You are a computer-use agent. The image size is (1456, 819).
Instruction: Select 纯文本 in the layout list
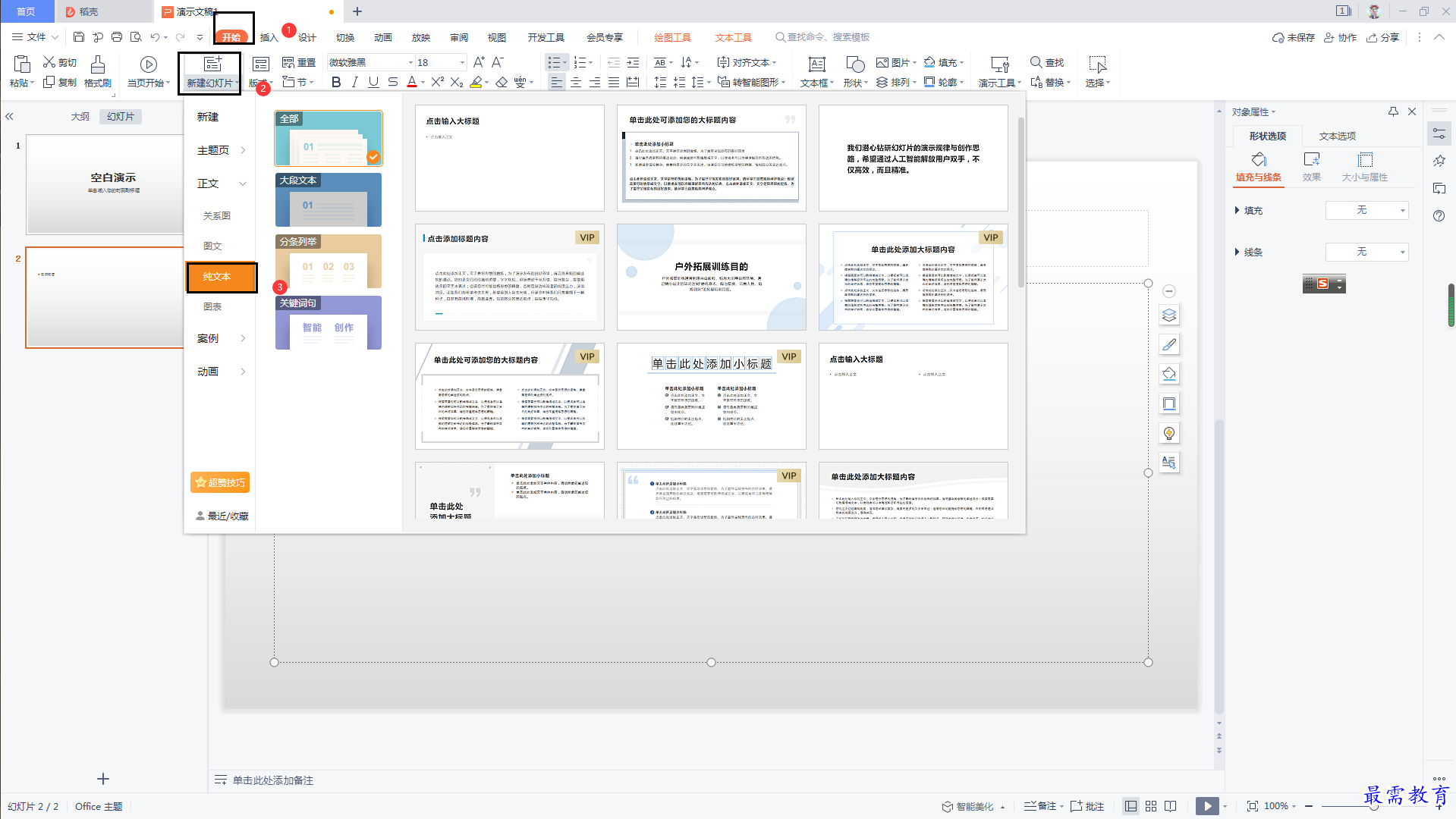(x=222, y=277)
